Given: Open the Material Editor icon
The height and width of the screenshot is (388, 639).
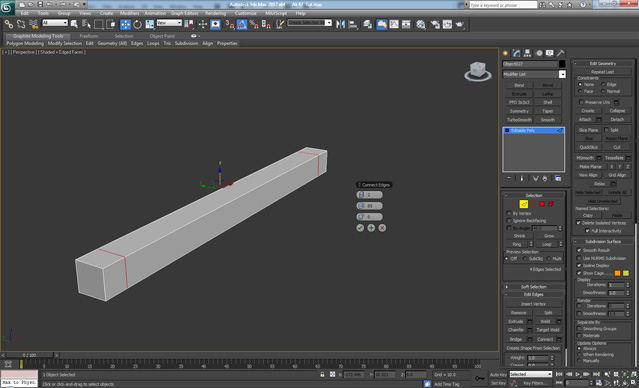Looking at the screenshot, I should coord(421,24).
